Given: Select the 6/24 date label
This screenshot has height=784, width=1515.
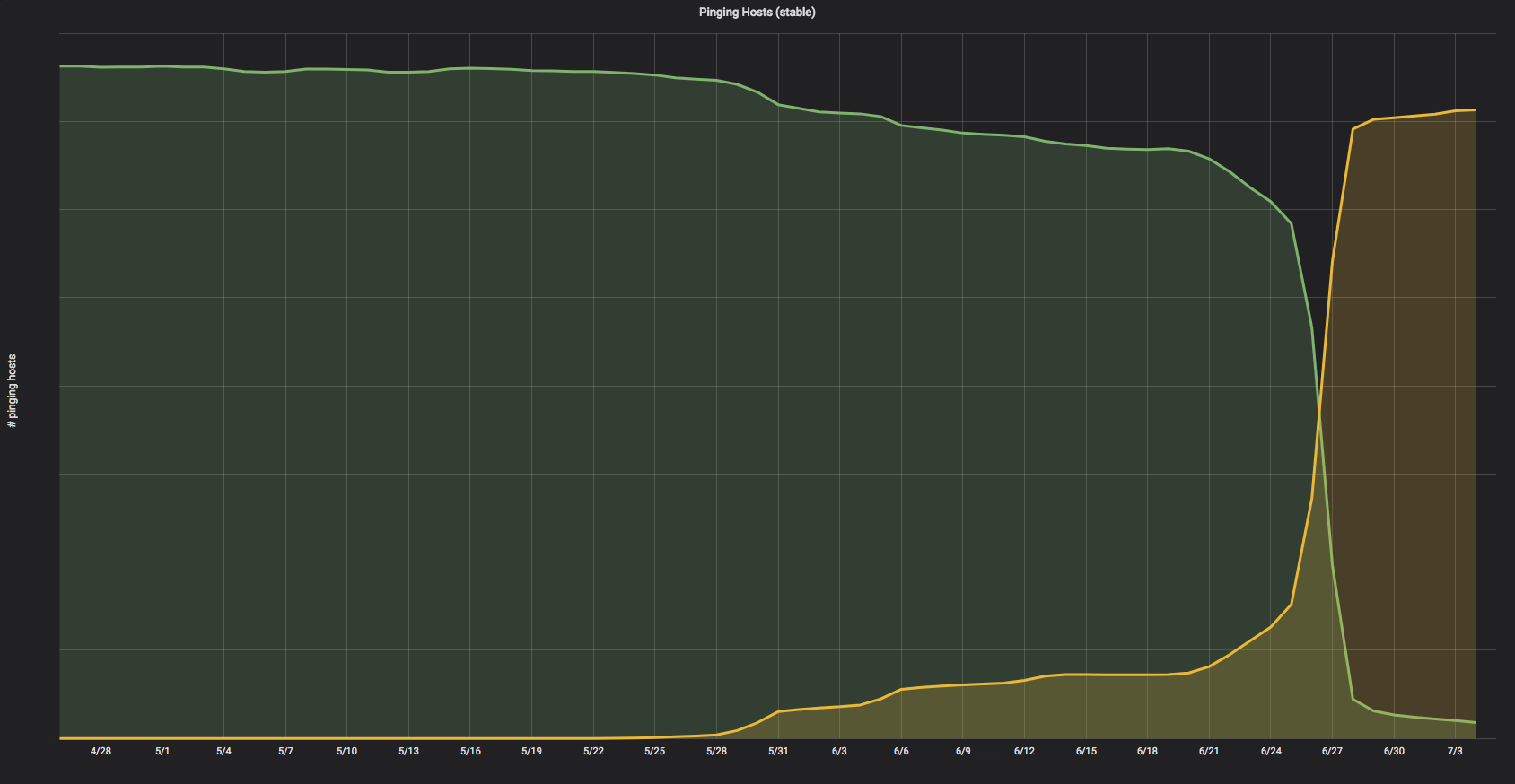Looking at the screenshot, I should (x=1271, y=751).
